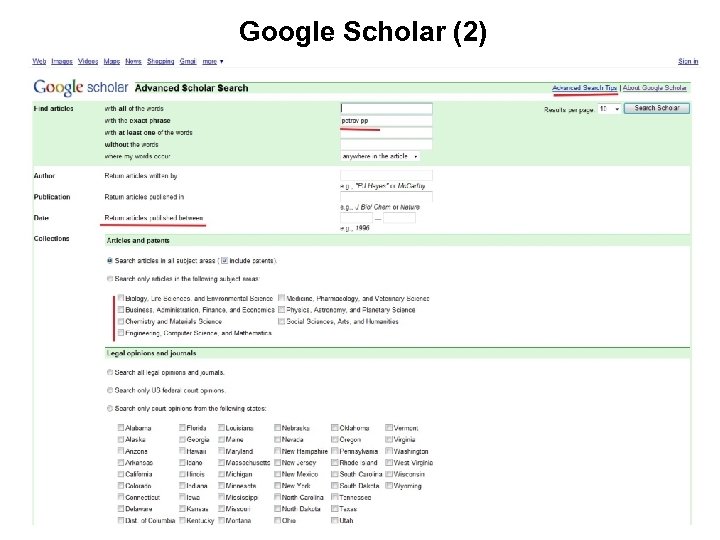
Task: Select 'Search articles in all subject areas' radio
Action: pyautogui.click(x=110, y=261)
